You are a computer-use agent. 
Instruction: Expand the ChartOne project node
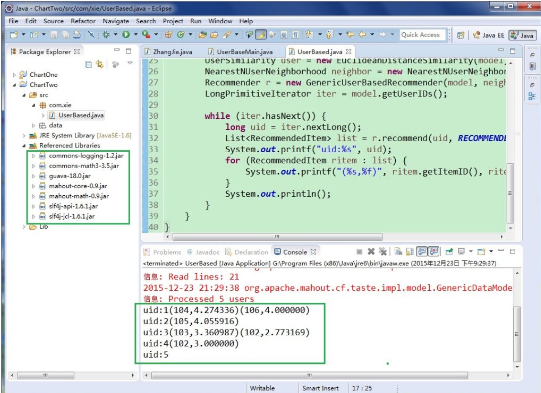pos(14,75)
